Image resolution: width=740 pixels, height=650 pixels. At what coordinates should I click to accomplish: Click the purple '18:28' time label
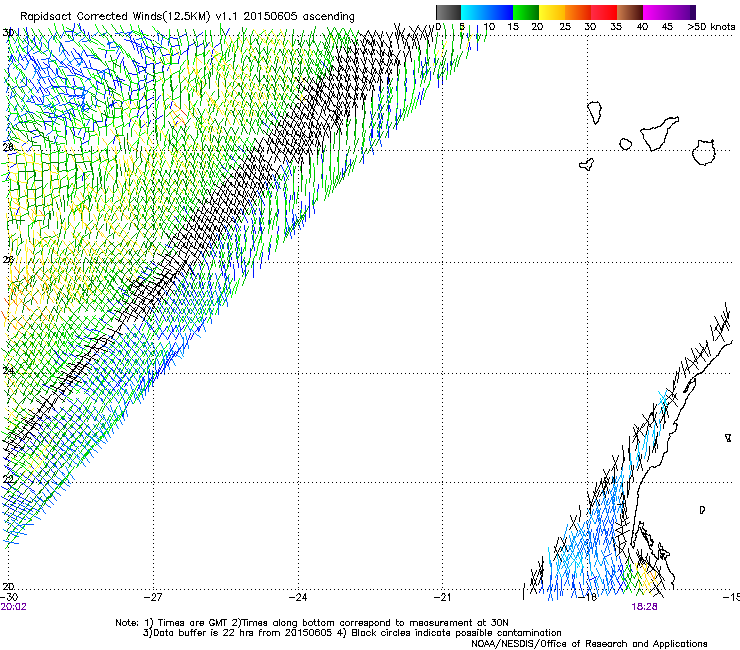[644, 607]
